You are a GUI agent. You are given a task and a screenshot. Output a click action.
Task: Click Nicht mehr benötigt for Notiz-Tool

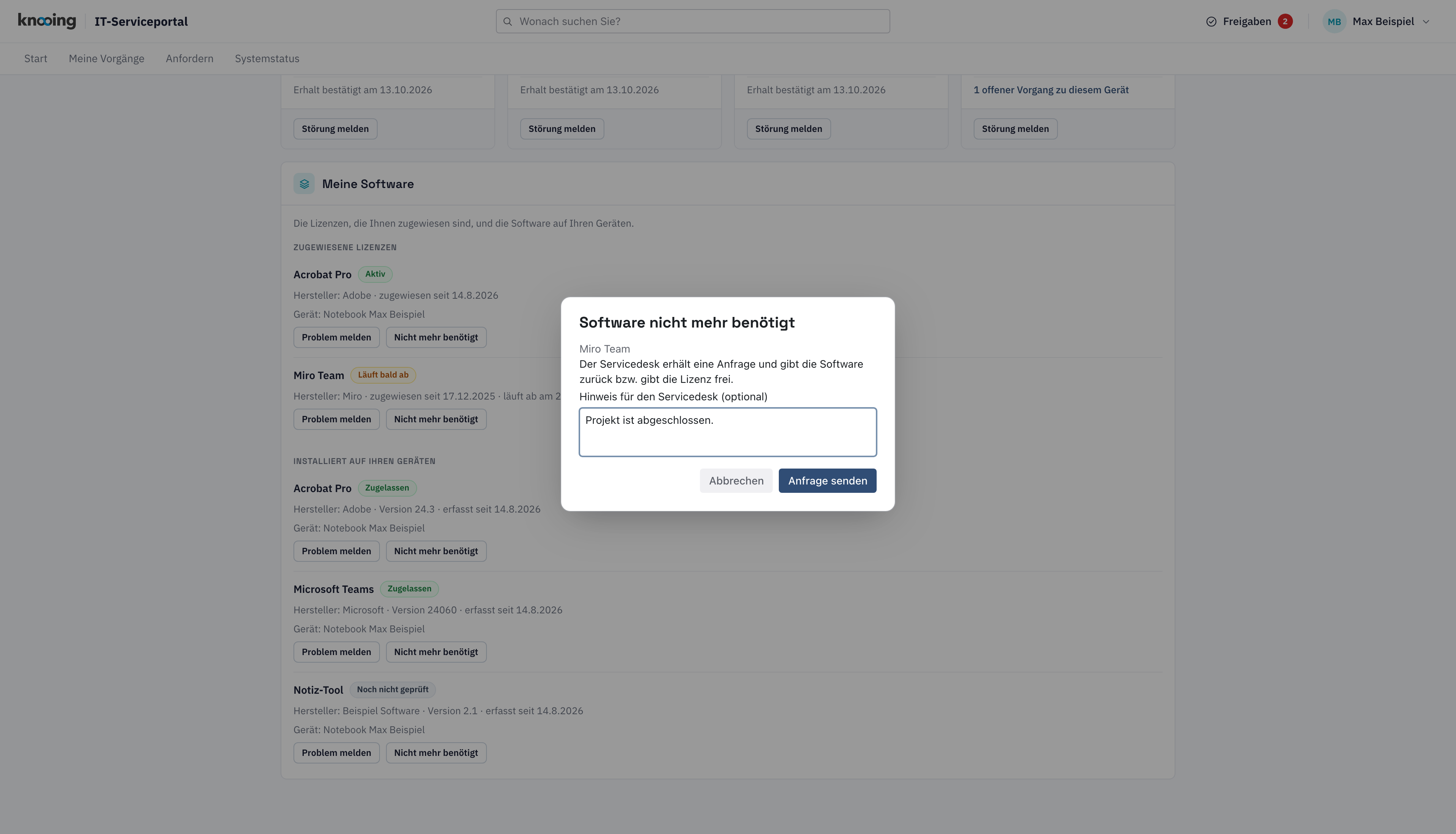pos(436,752)
